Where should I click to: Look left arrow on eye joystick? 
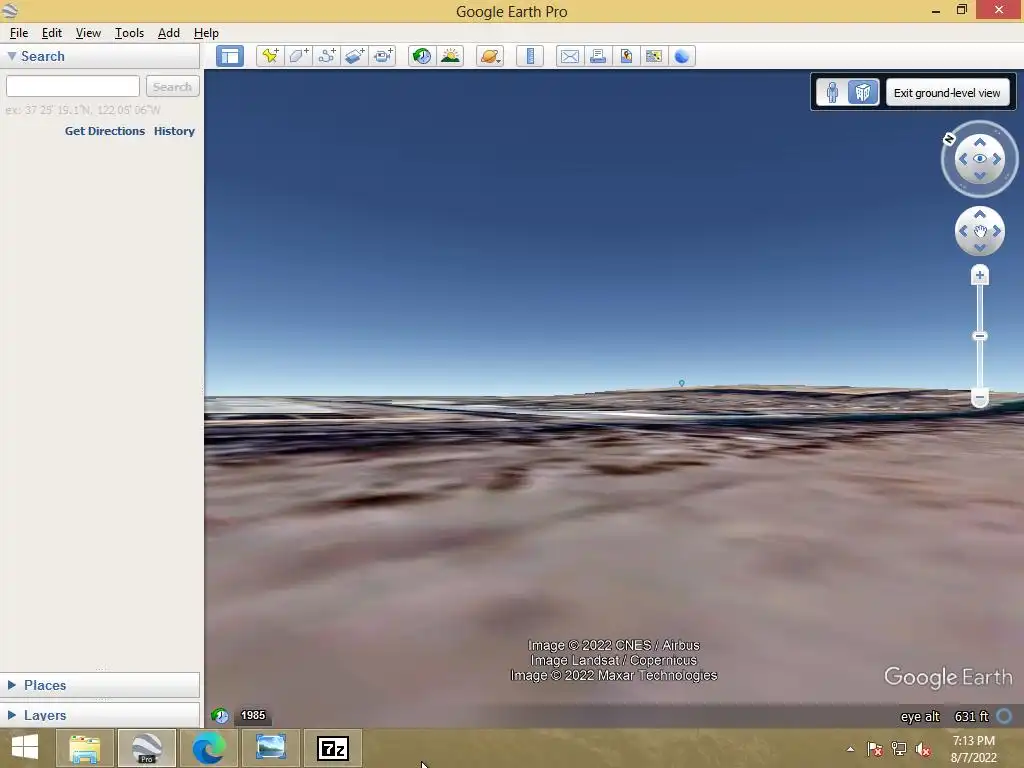[963, 159]
